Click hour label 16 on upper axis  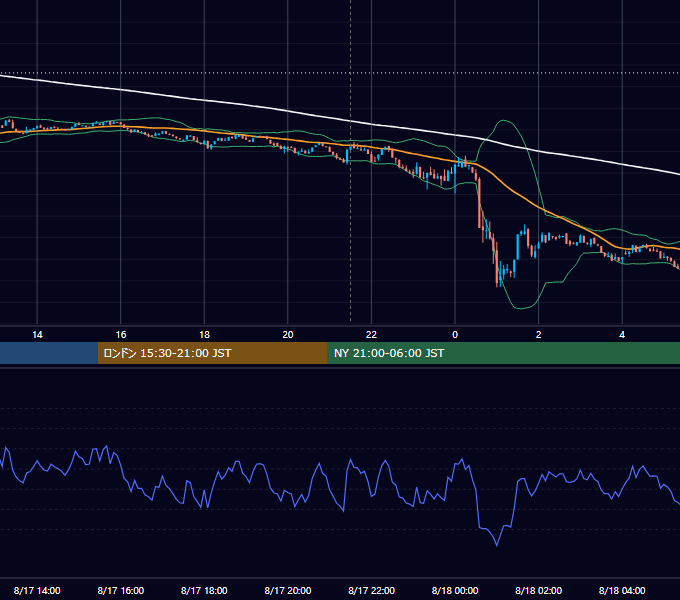tap(121, 335)
